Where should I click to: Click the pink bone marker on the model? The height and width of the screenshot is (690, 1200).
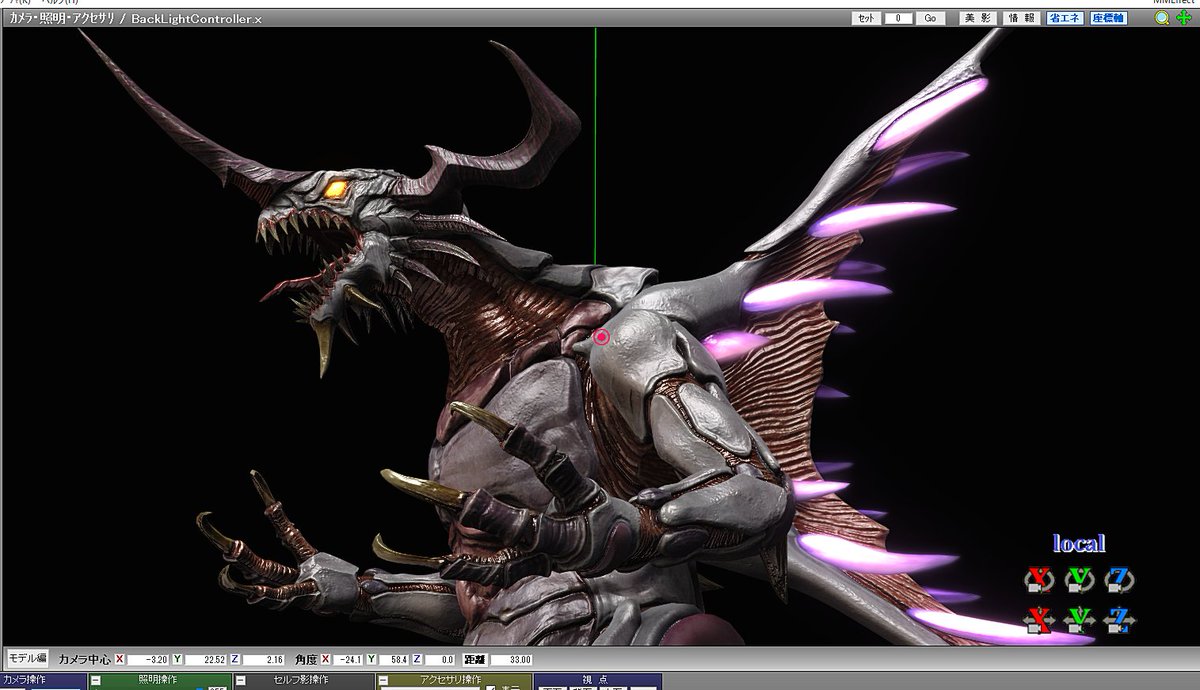[x=601, y=337]
